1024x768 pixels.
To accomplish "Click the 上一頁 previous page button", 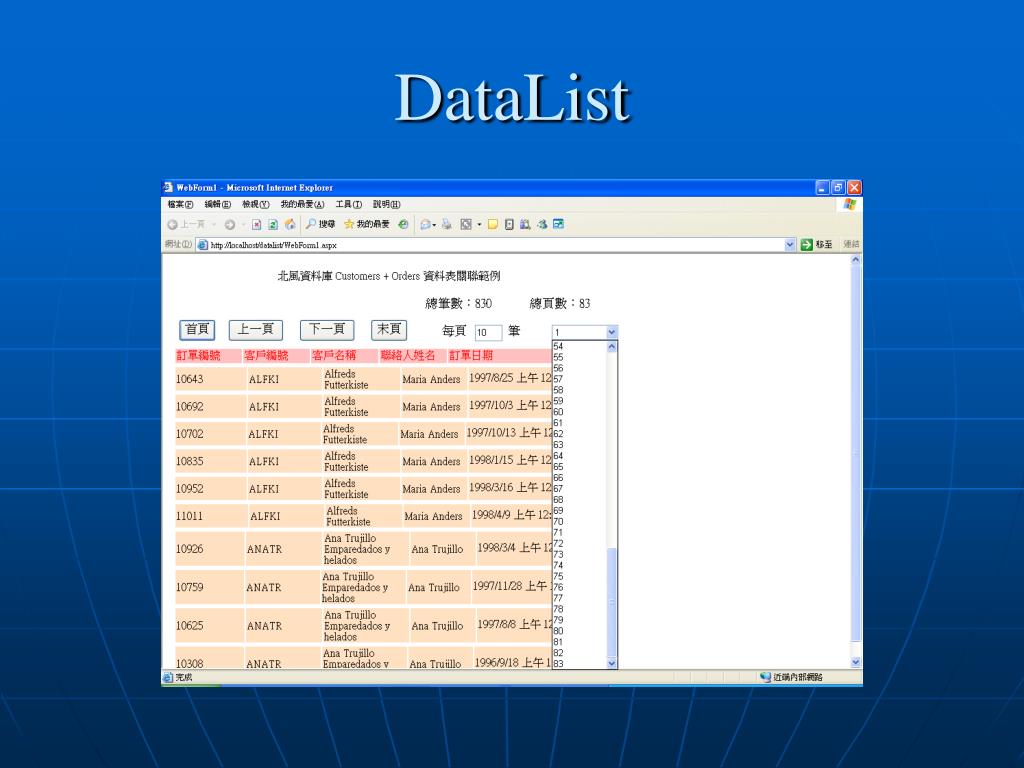I will (x=256, y=330).
